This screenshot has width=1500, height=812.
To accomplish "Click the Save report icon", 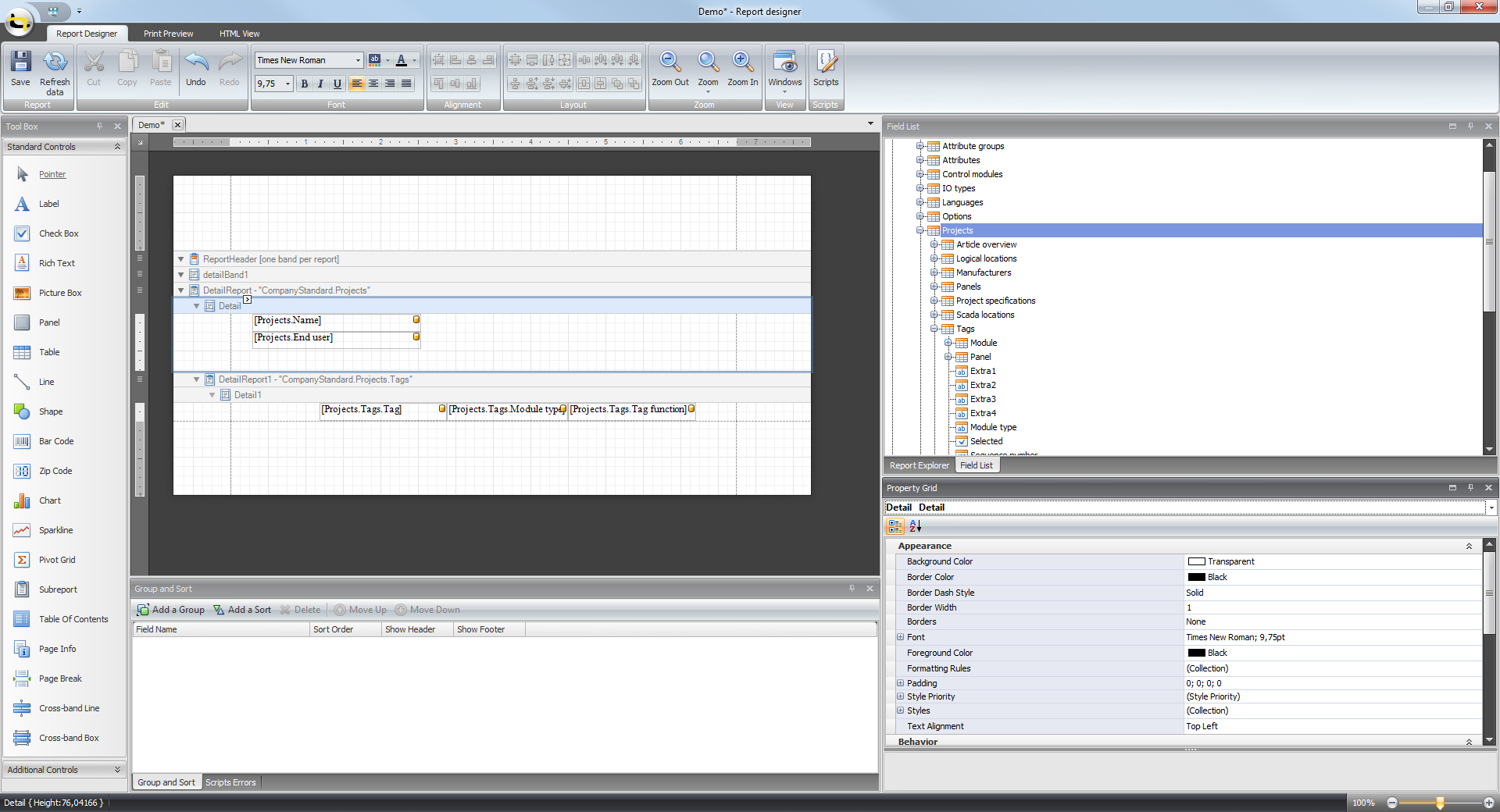I will (20, 62).
